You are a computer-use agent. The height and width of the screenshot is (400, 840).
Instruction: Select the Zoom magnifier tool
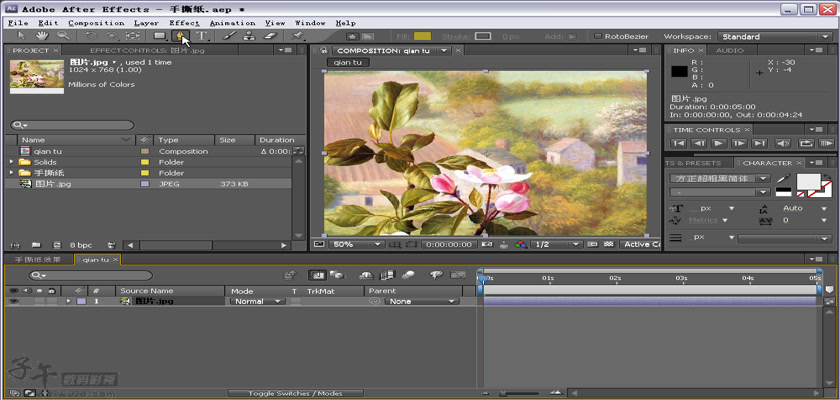63,36
